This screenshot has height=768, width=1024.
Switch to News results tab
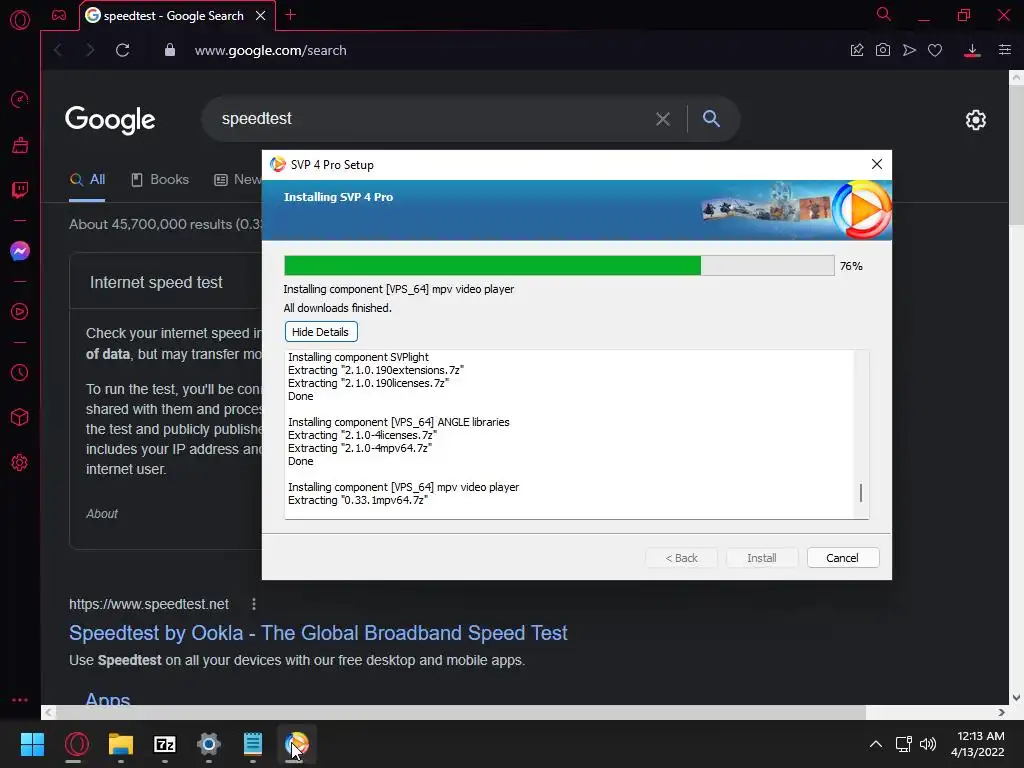tap(238, 180)
